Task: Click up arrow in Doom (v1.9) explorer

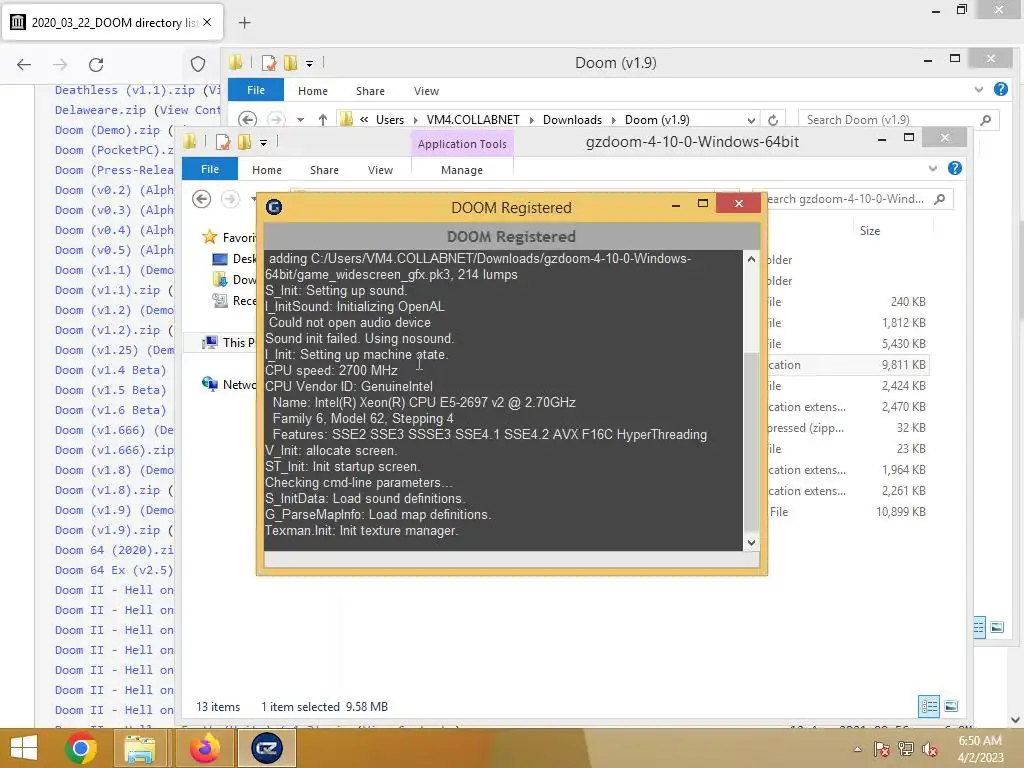Action: click(323, 120)
